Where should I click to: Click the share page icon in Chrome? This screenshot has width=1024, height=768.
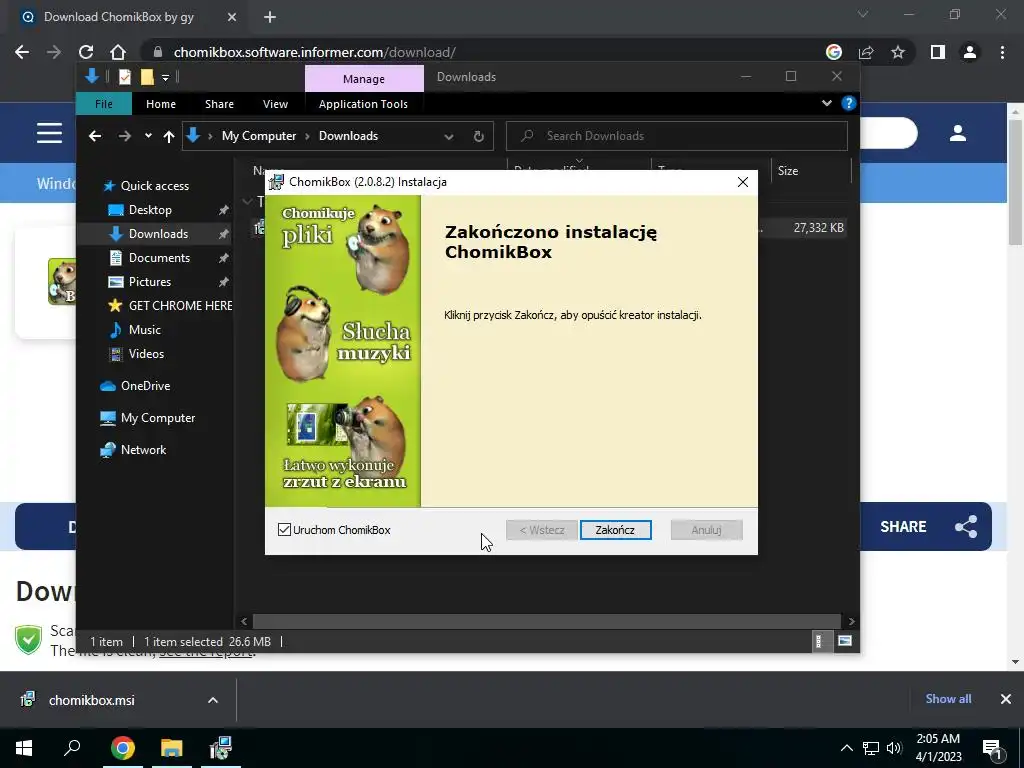click(866, 52)
